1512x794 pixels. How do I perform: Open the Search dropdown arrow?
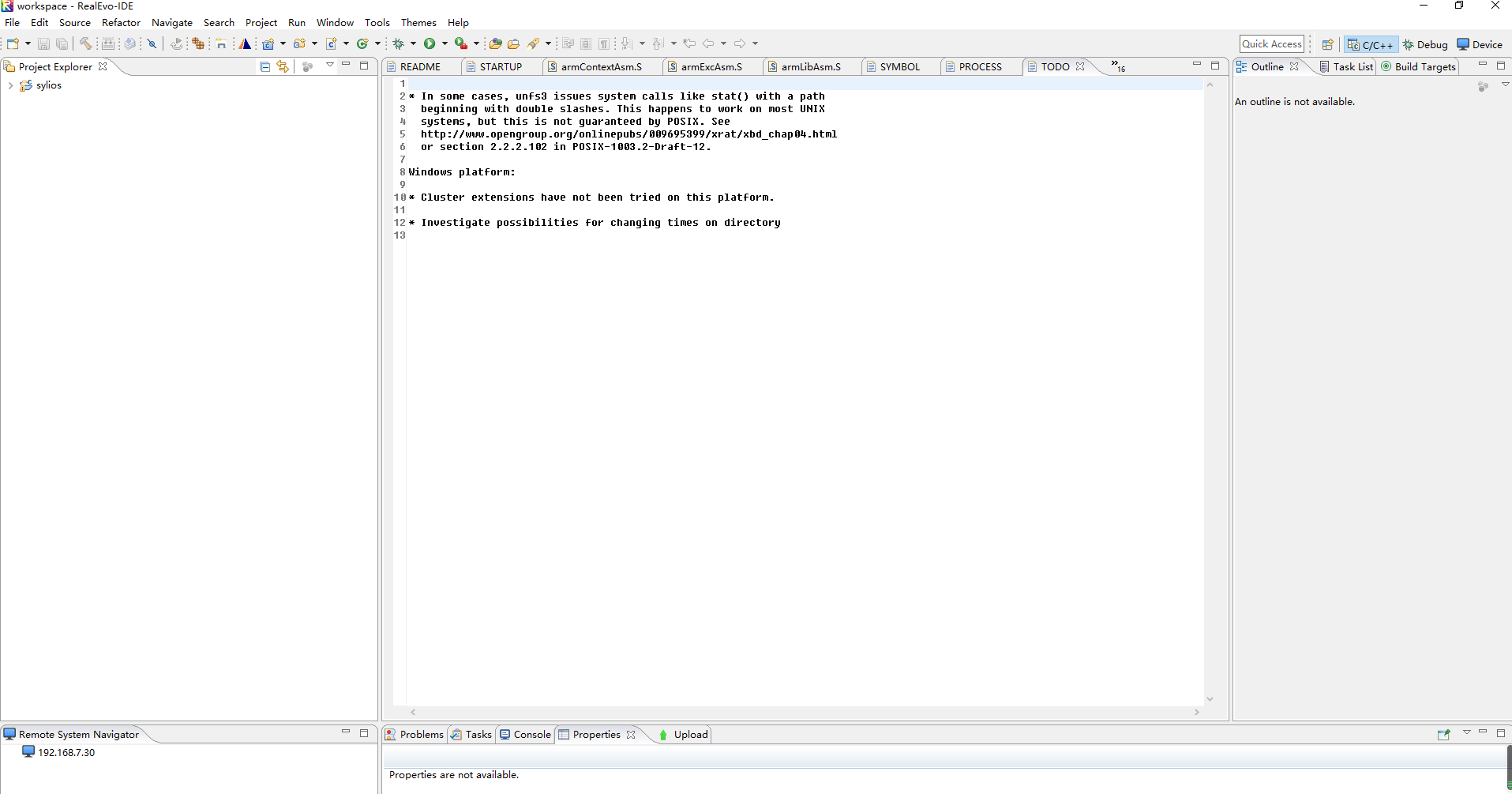[x=548, y=43]
